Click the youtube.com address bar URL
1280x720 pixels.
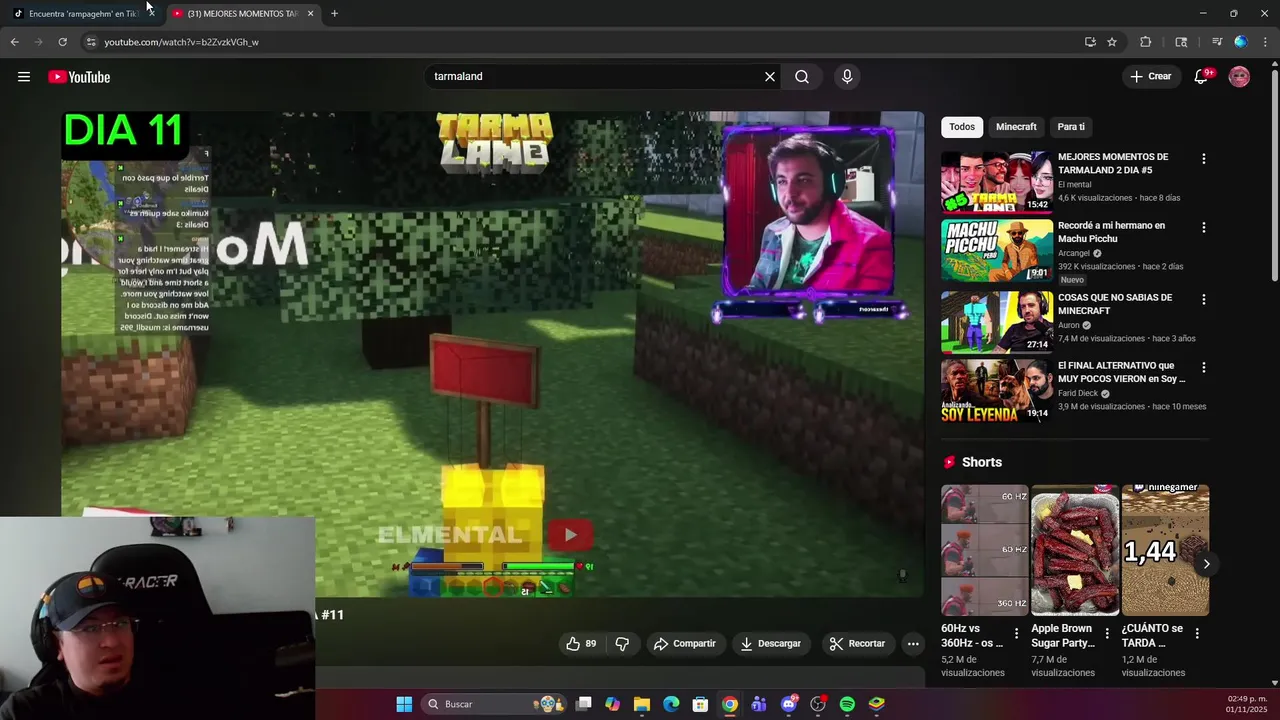[181, 42]
